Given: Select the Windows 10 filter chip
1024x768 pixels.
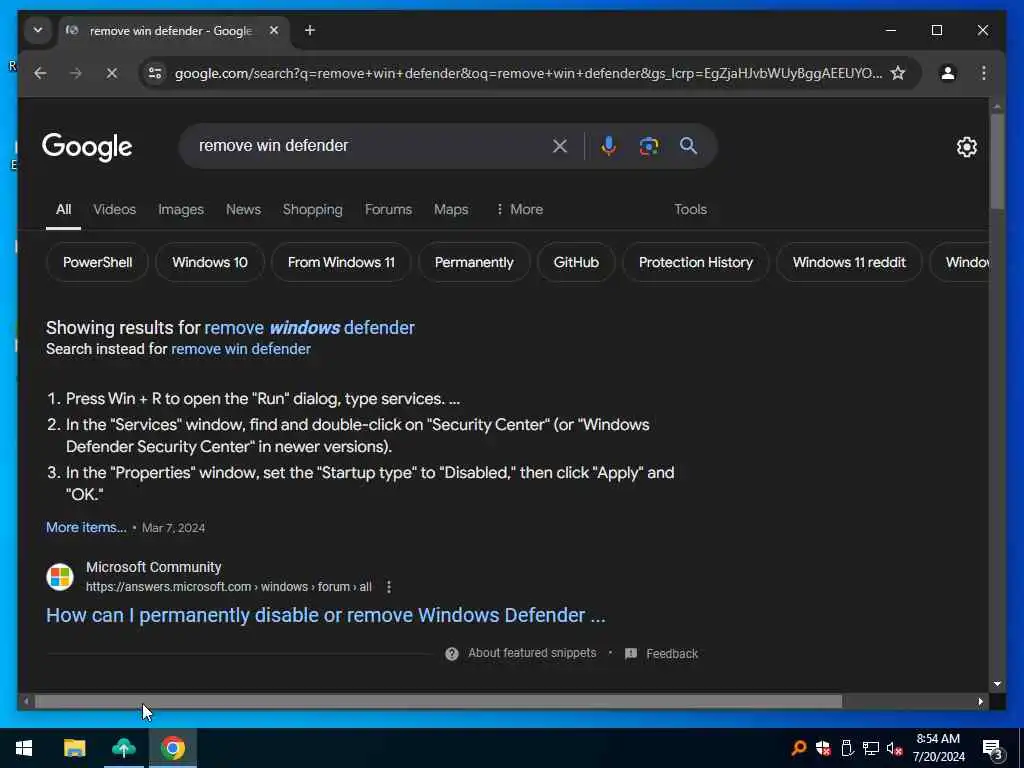Looking at the screenshot, I should (210, 263).
